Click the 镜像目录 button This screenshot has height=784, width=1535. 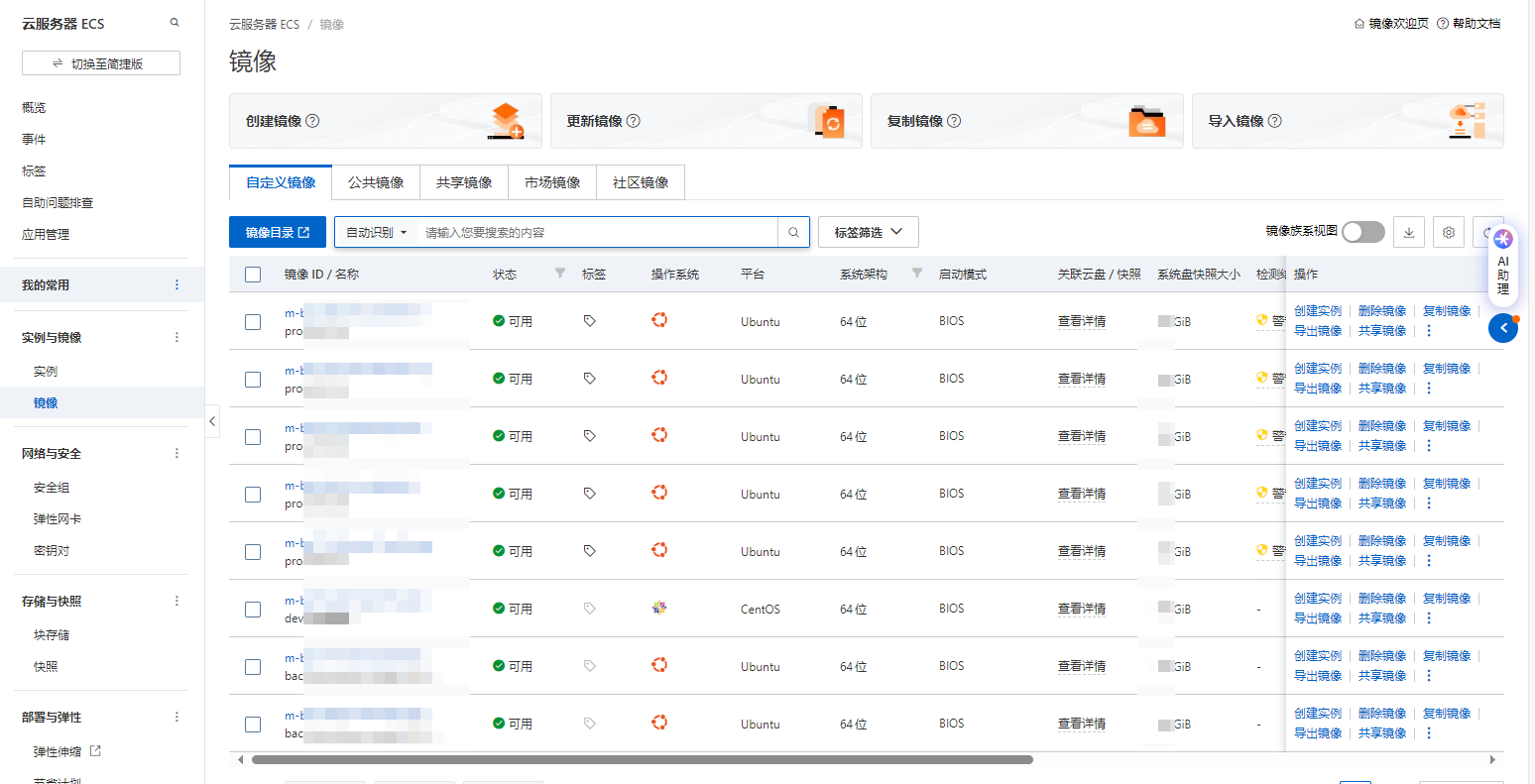pyautogui.click(x=278, y=232)
